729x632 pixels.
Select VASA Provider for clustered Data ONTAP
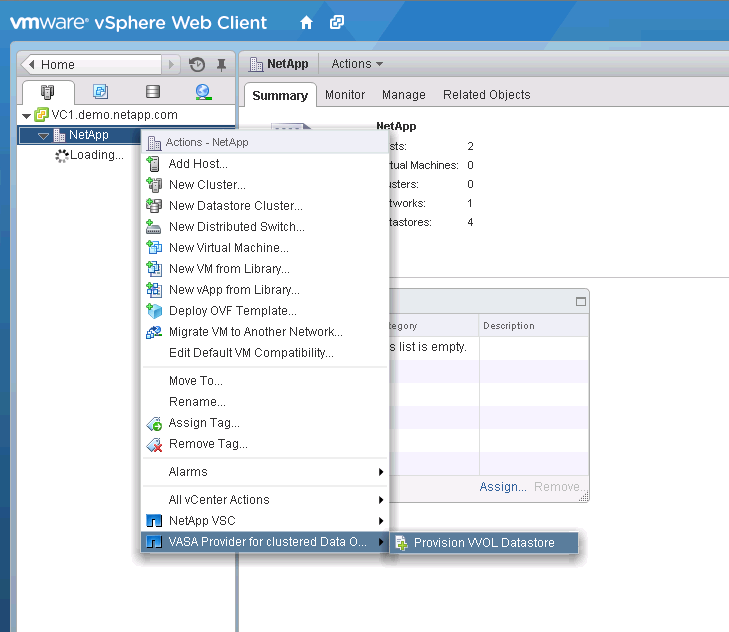tap(265, 542)
